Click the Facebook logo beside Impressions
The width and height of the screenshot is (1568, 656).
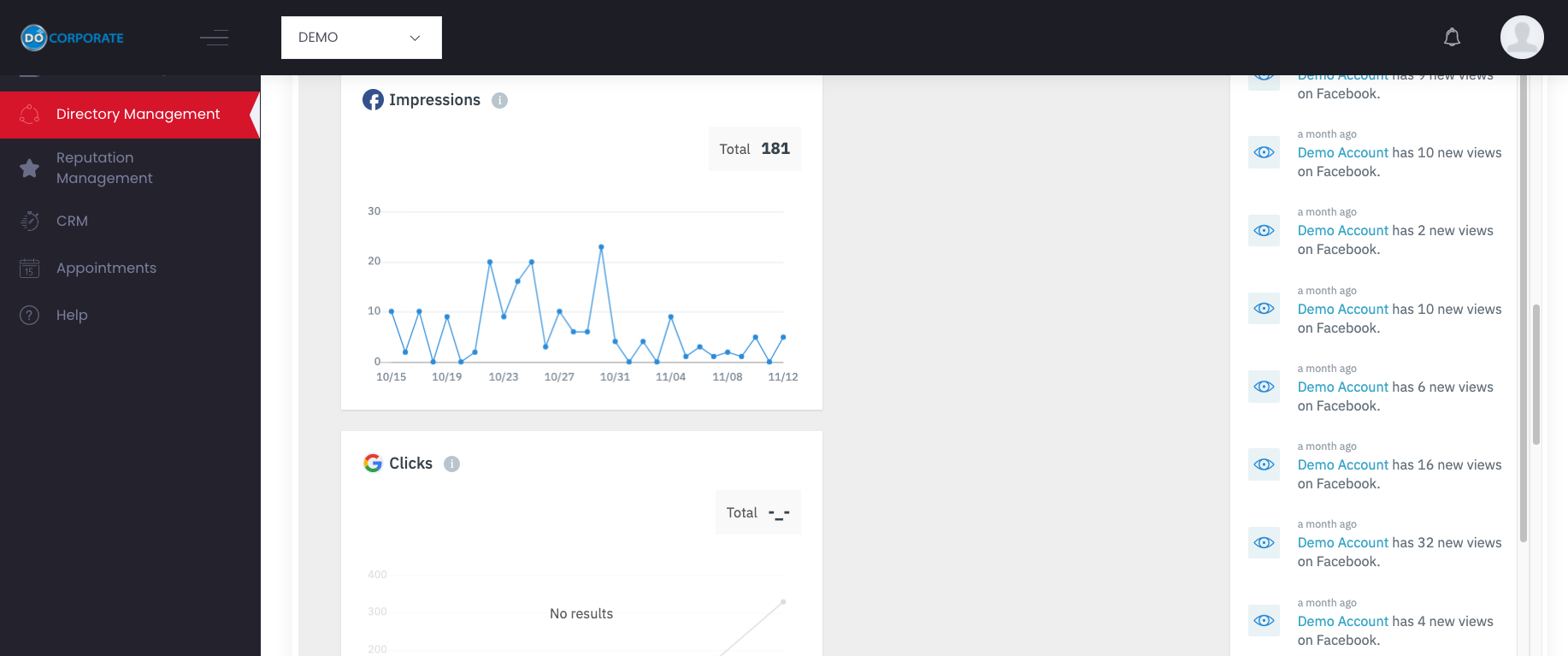pos(373,100)
